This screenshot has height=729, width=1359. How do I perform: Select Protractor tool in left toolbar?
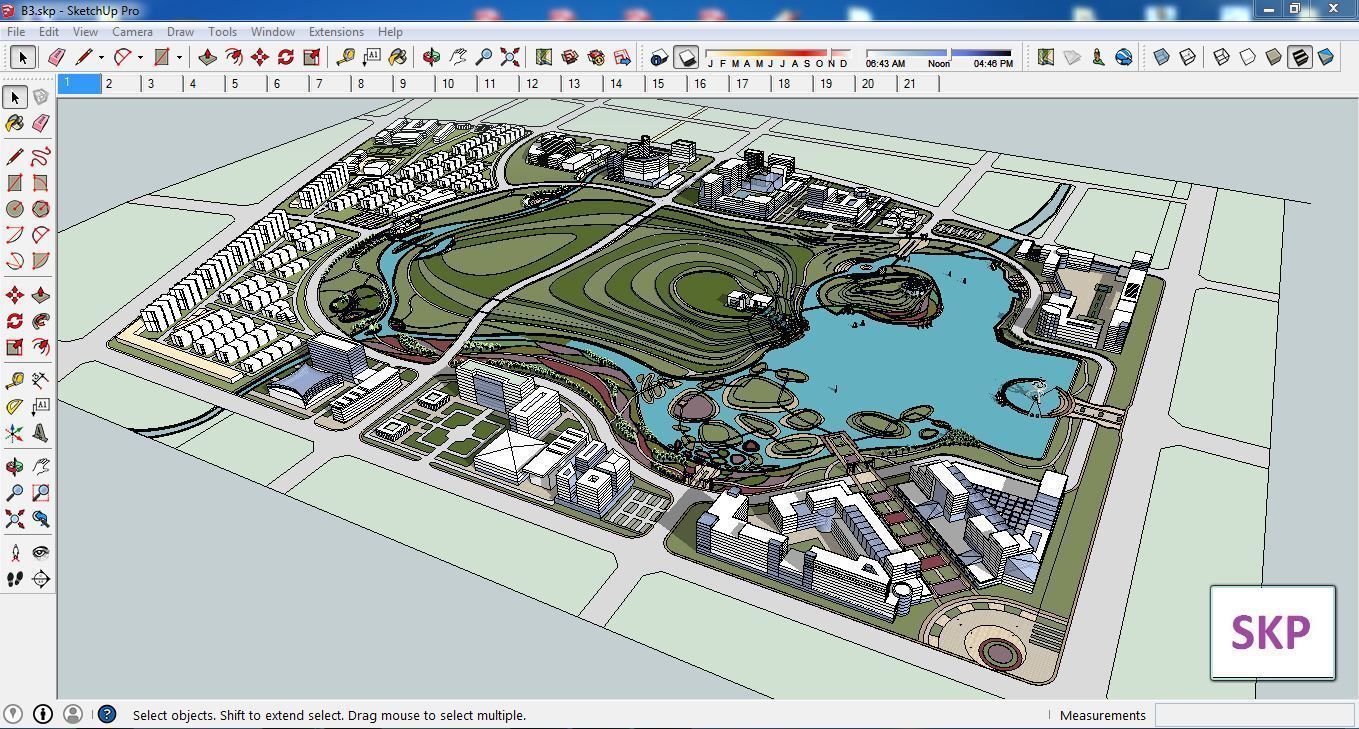point(15,407)
